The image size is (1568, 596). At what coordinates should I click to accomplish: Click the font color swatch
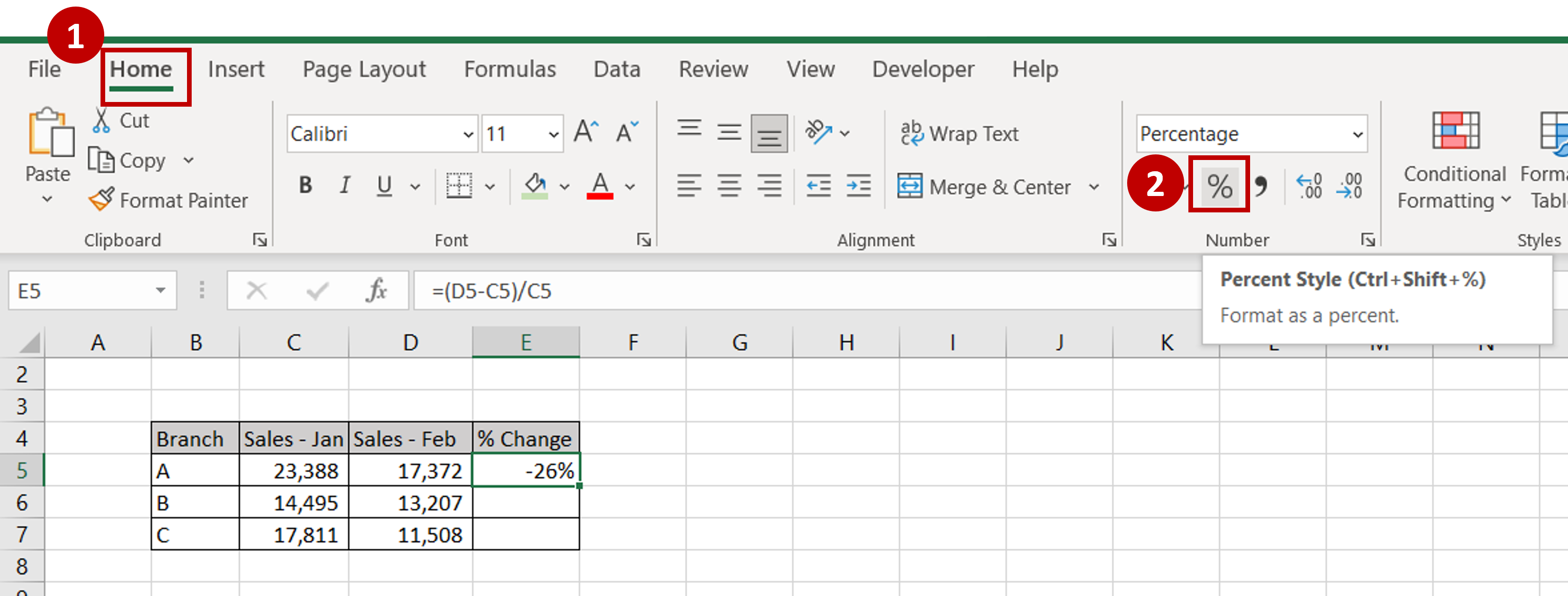tap(601, 197)
